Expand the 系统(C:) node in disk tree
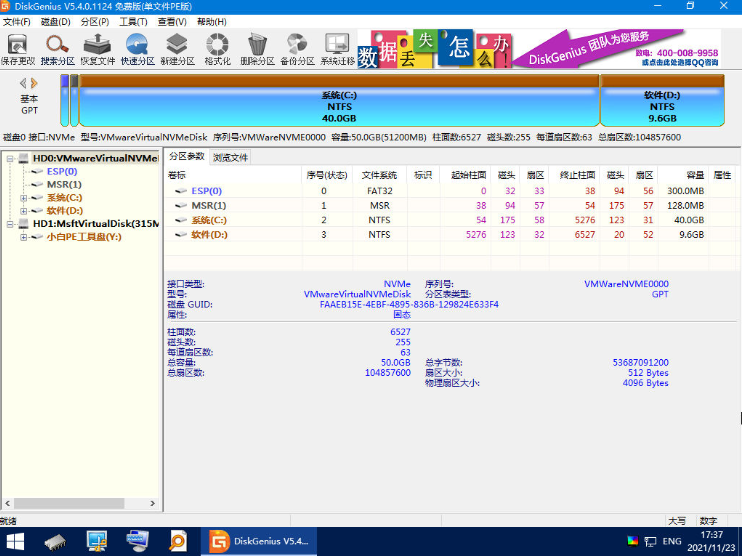Image resolution: width=743 pixels, height=556 pixels. (x=24, y=198)
